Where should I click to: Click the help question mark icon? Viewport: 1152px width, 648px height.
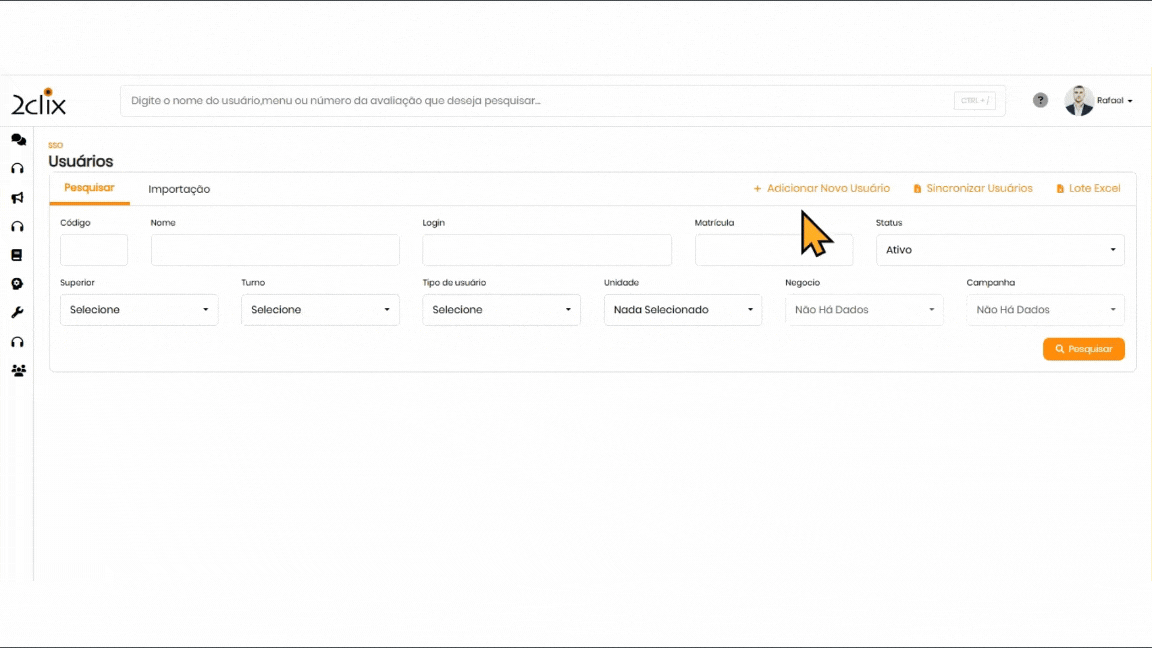[x=1040, y=100]
